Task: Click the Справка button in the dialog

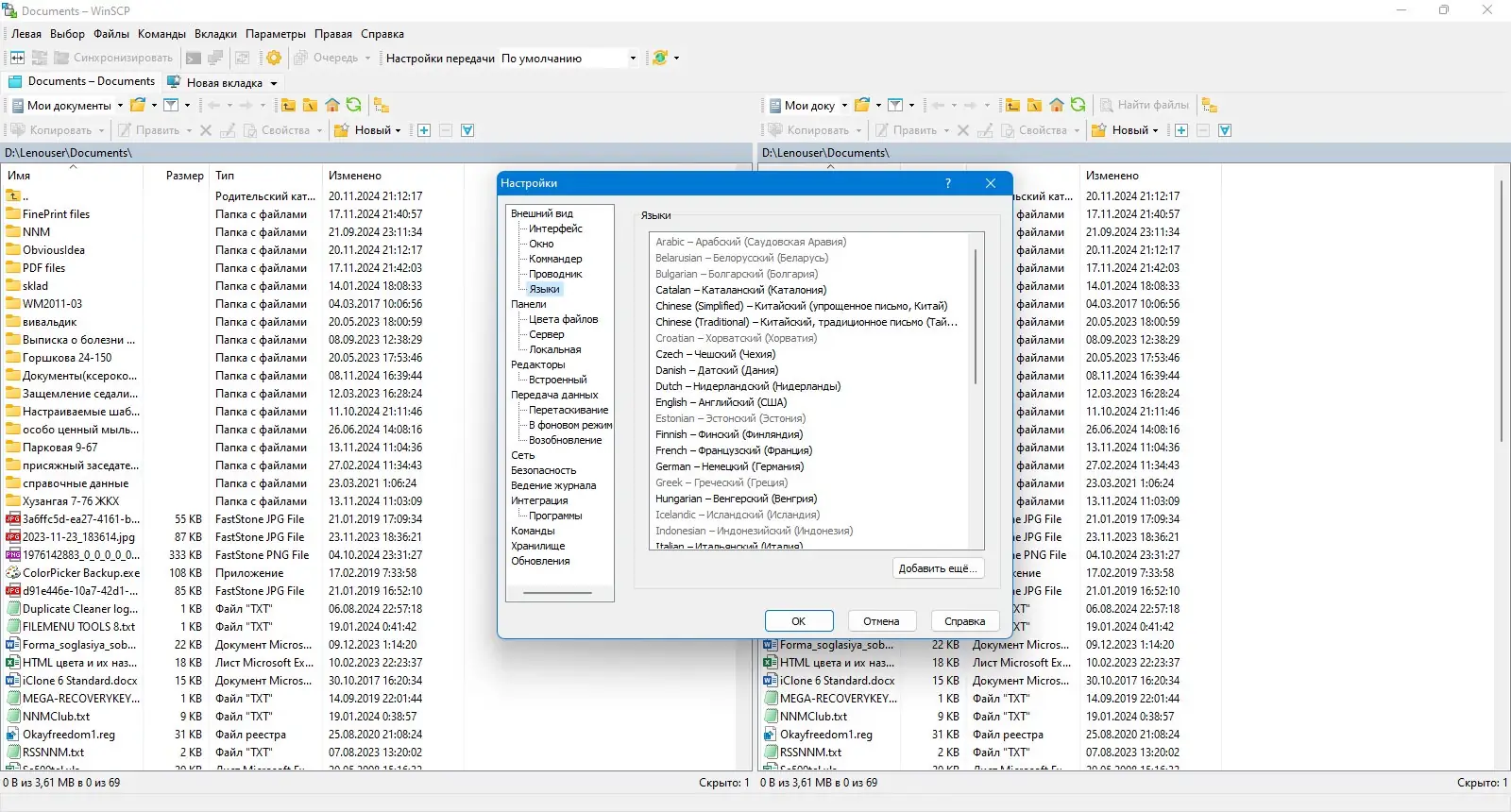Action: pyautogui.click(x=964, y=621)
